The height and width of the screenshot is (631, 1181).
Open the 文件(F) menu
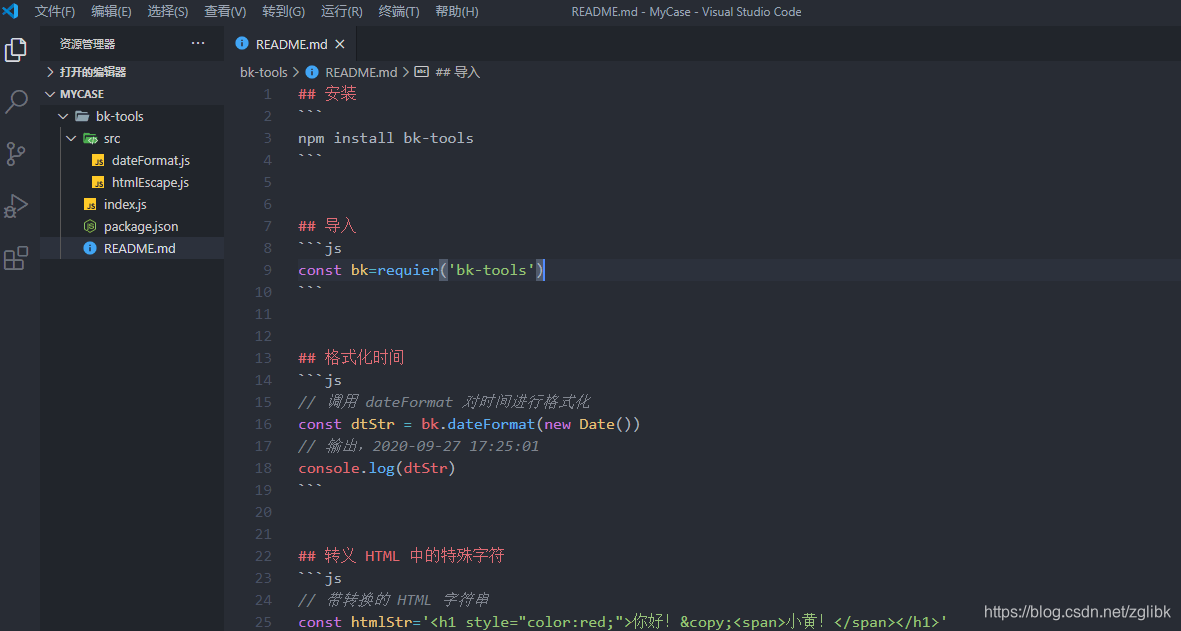55,11
